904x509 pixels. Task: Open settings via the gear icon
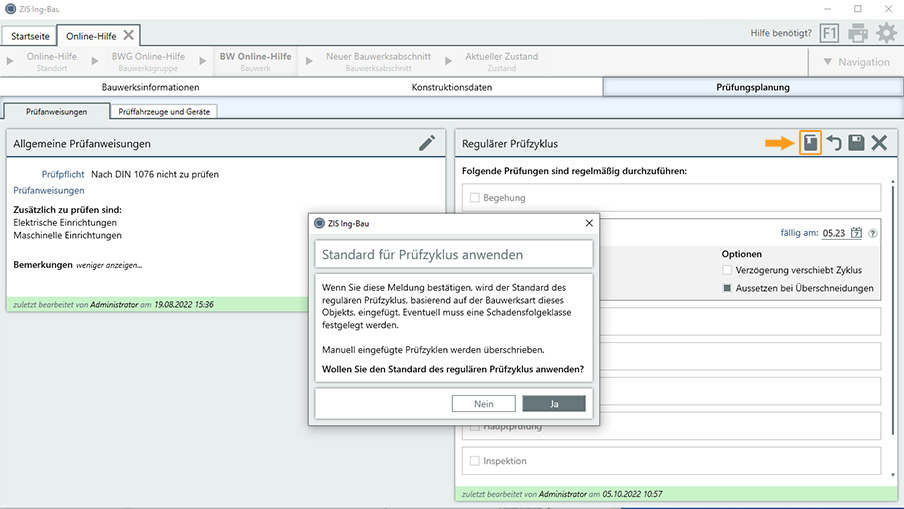point(886,33)
